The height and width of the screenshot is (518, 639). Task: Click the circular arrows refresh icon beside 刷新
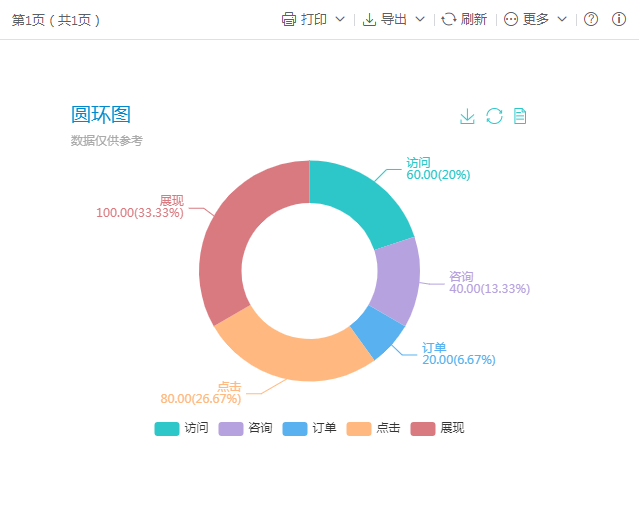pyautogui.click(x=449, y=19)
